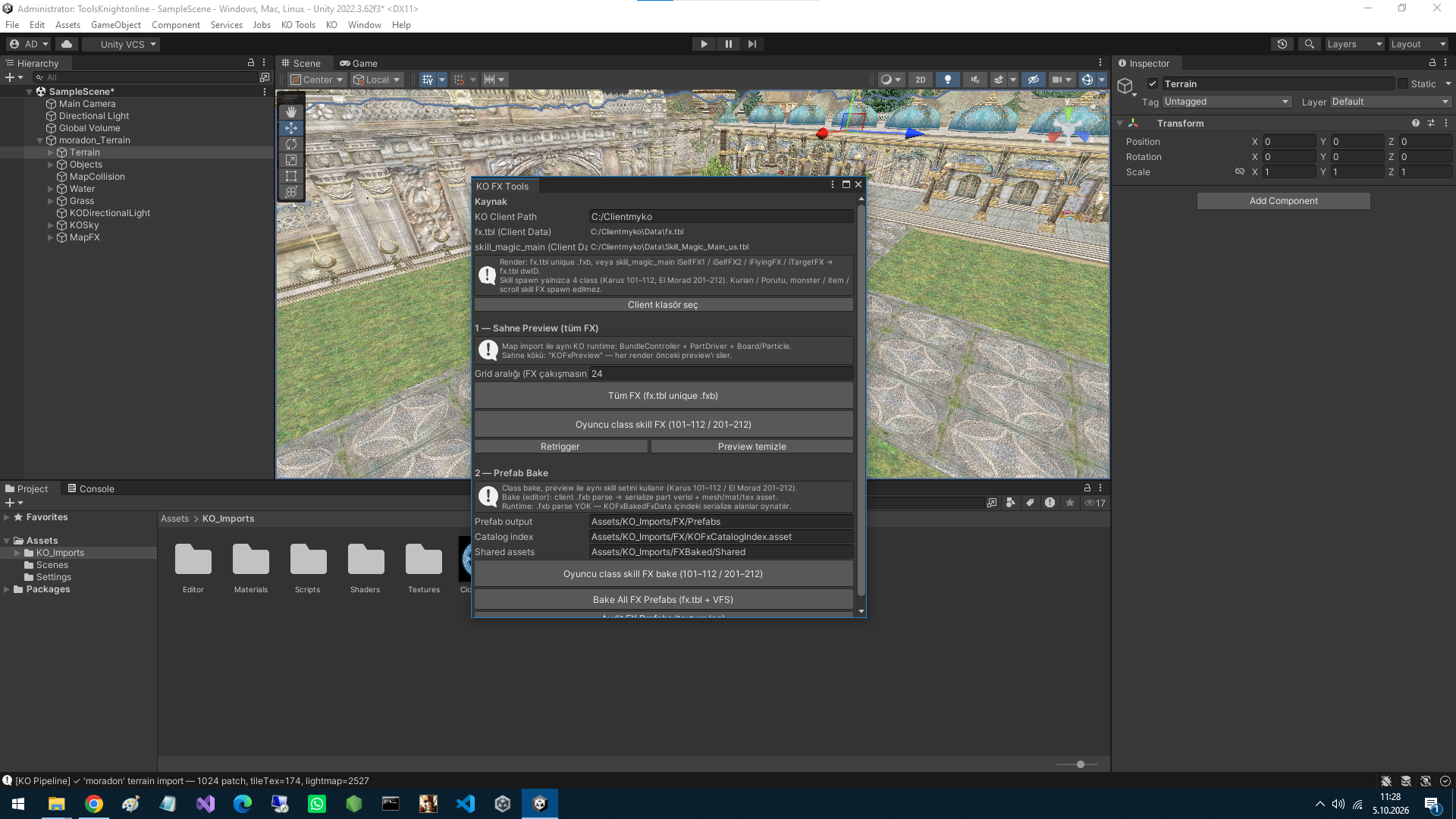Expand the Water hierarchy item
The image size is (1456, 819).
[x=51, y=189]
